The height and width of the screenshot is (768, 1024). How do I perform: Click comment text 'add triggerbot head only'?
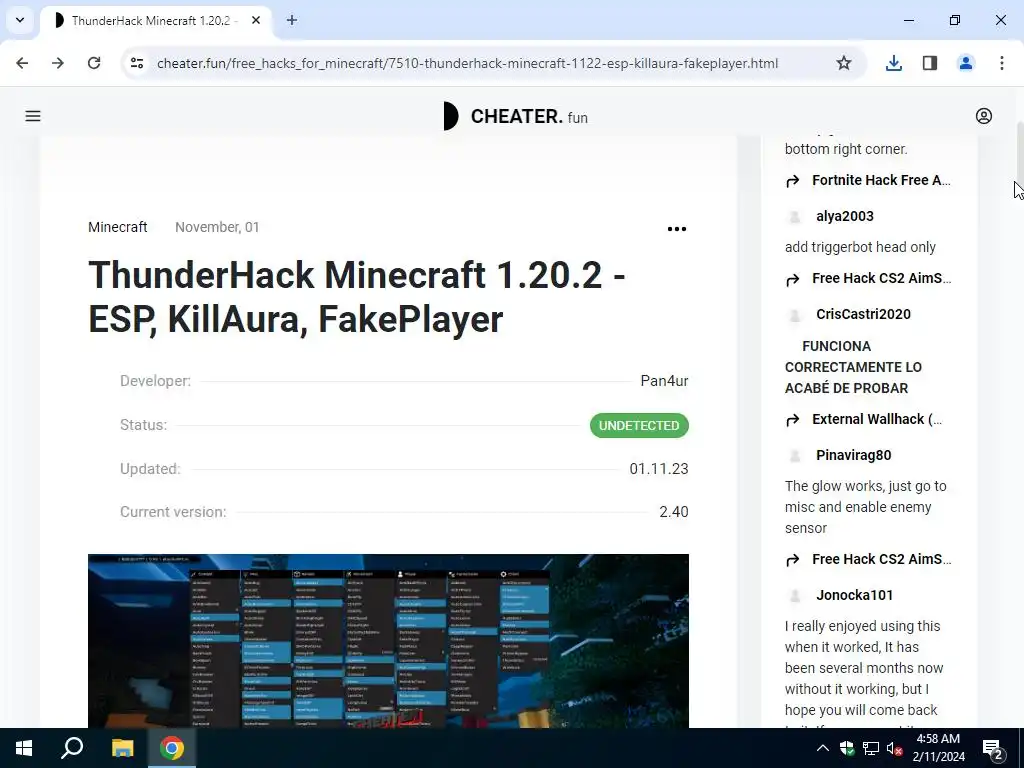point(860,248)
